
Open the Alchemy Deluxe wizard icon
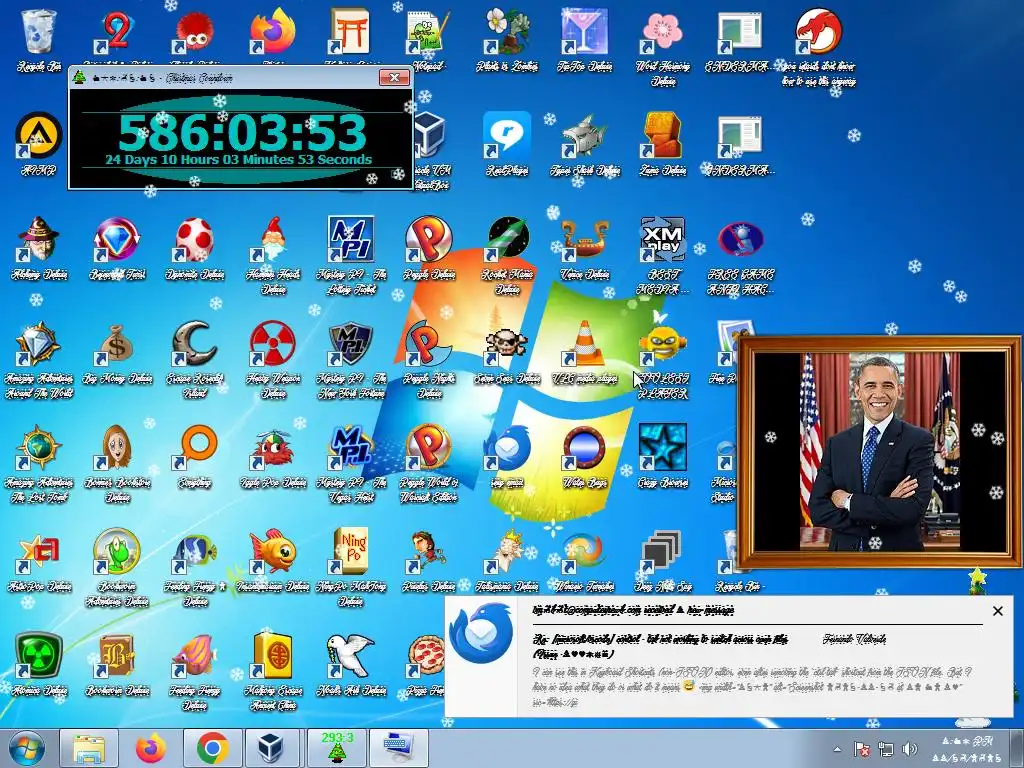[x=38, y=240]
